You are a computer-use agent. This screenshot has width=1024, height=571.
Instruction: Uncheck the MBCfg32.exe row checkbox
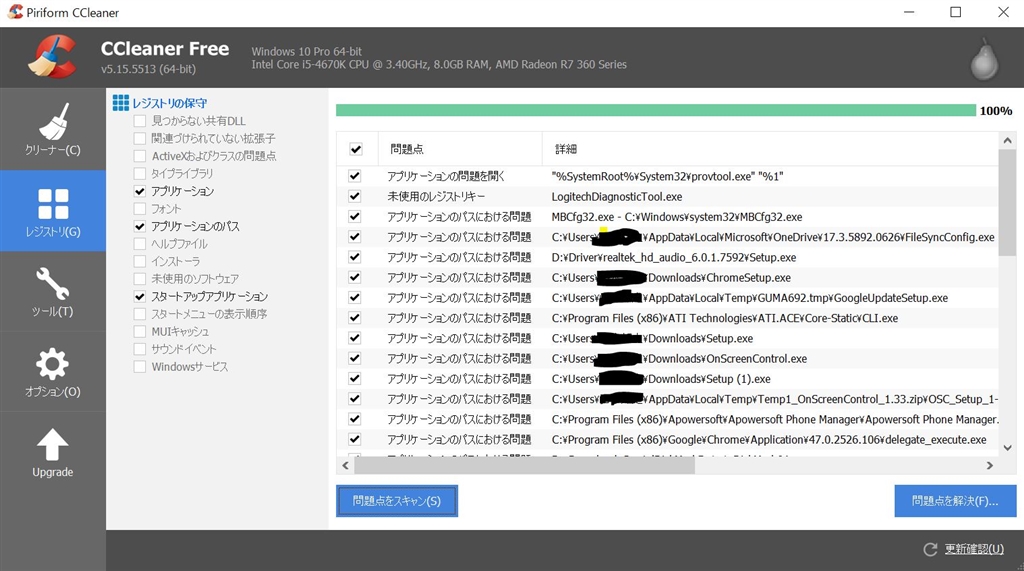click(355, 216)
